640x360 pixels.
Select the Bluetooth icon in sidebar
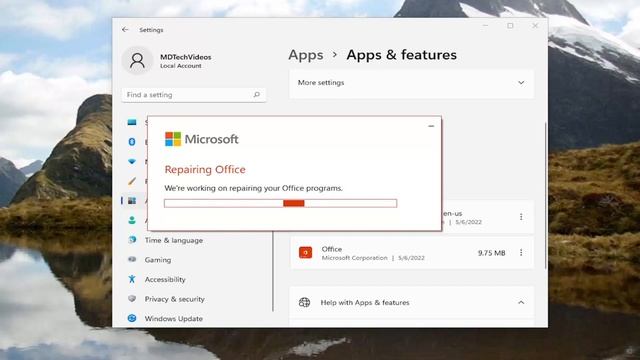click(x=132, y=142)
